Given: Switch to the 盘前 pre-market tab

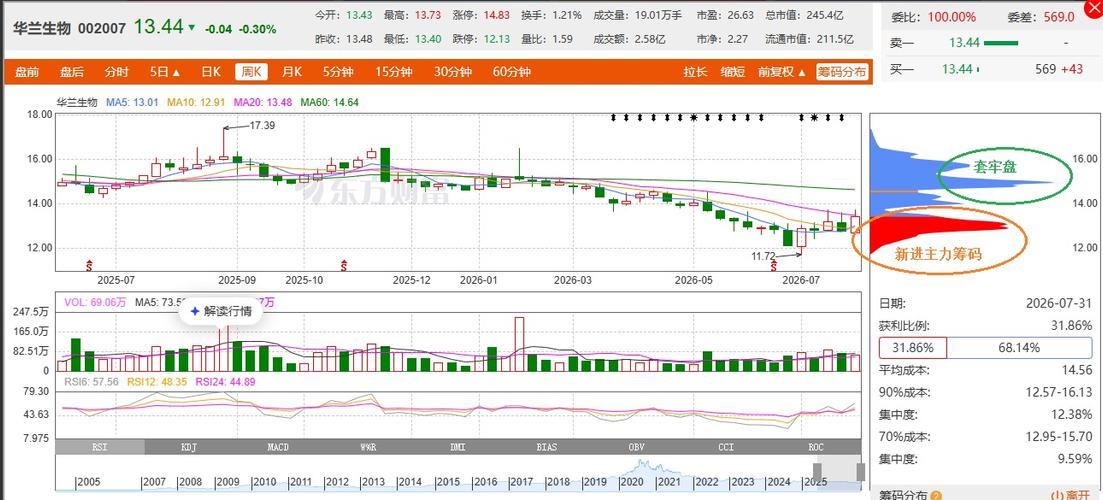Looking at the screenshot, I should (27, 72).
